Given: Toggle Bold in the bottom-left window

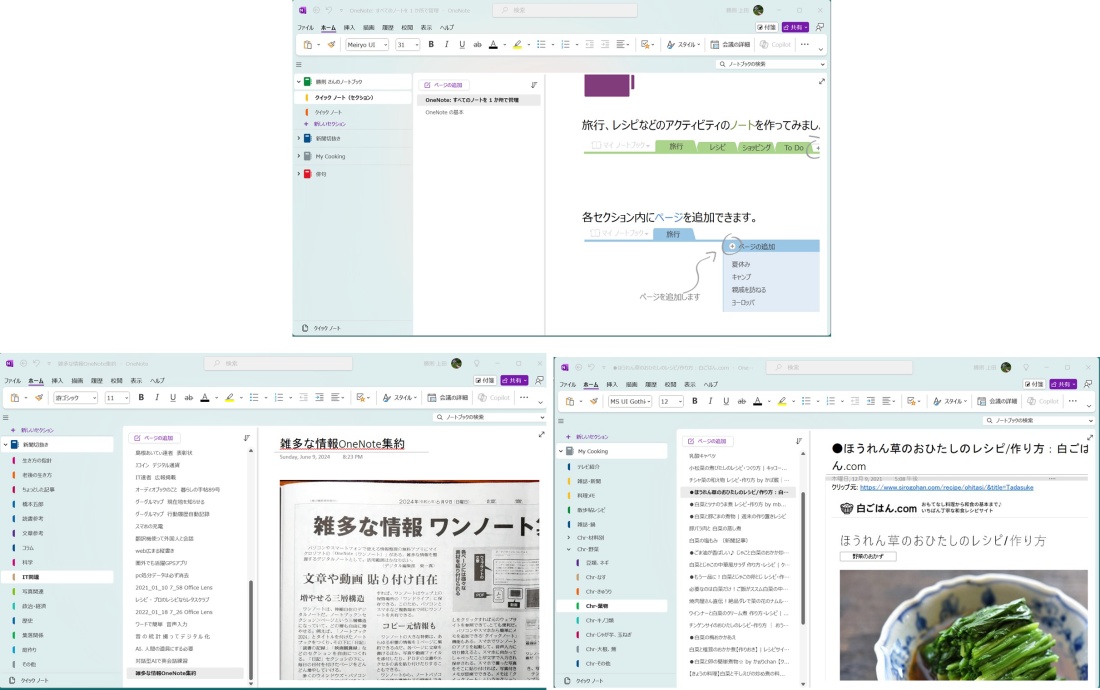Looking at the screenshot, I should coord(141,398).
